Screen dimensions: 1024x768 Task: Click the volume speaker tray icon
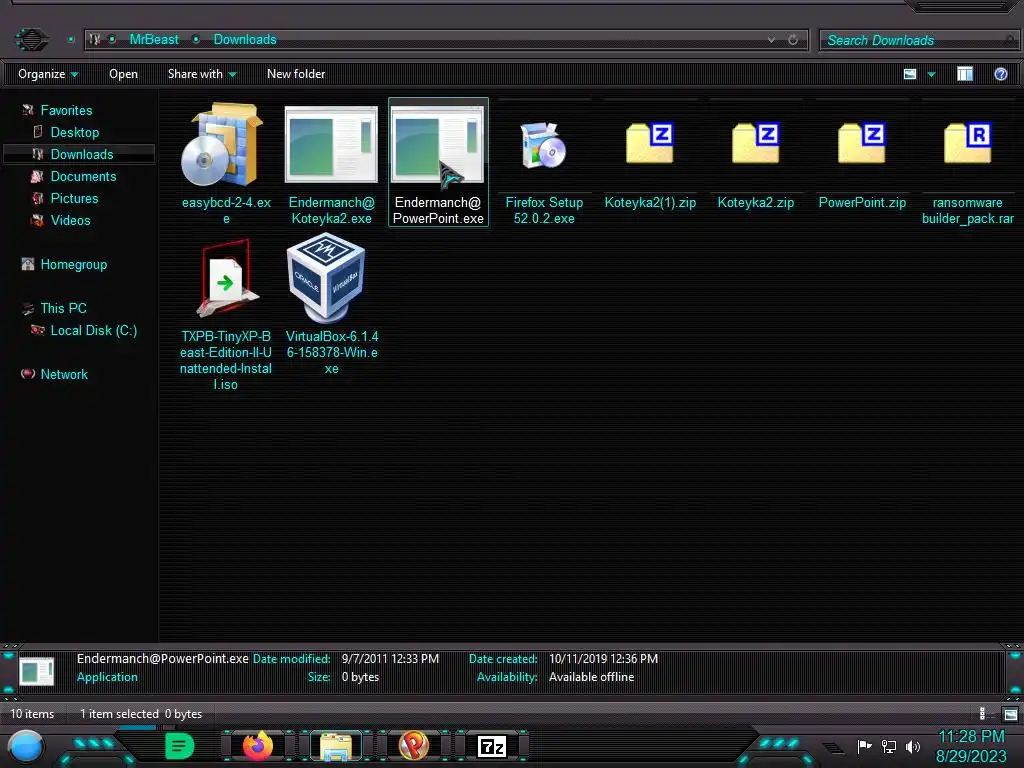912,746
